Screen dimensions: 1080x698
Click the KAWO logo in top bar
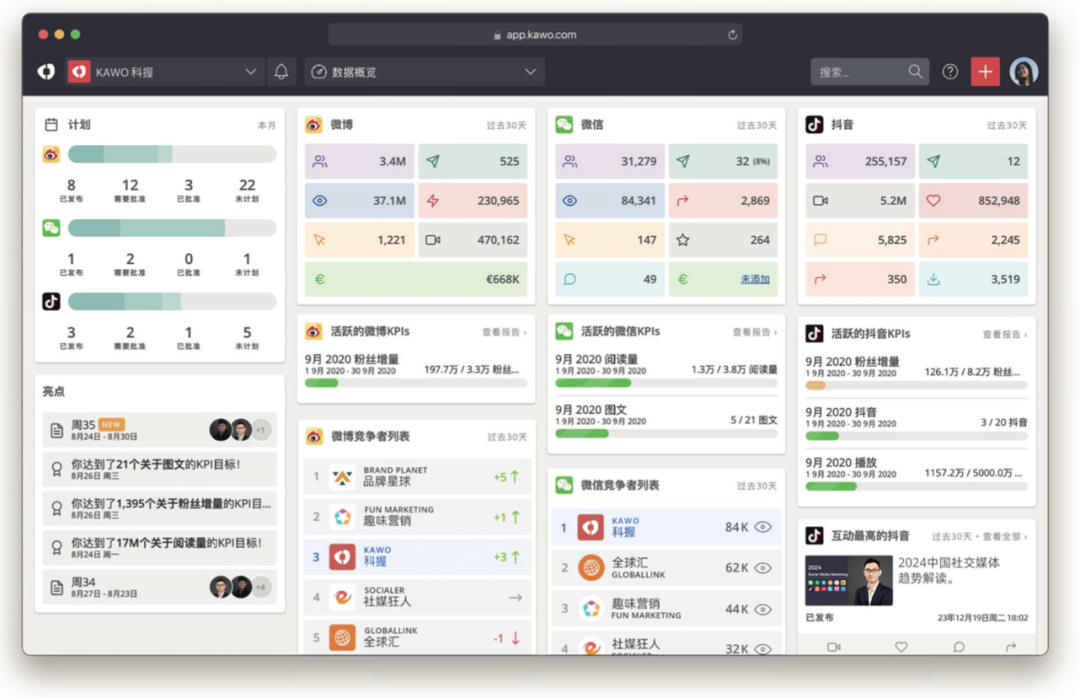(x=46, y=72)
